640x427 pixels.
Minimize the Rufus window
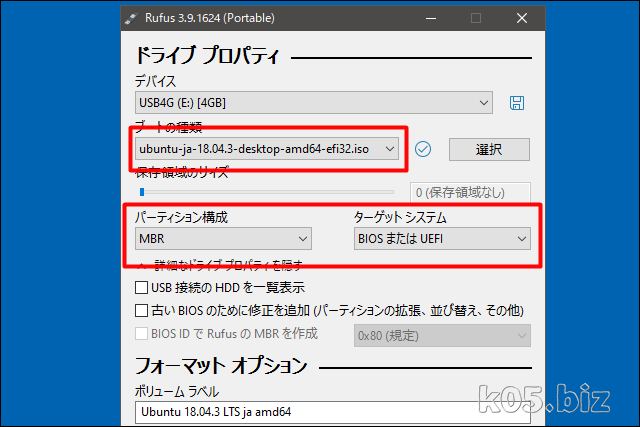(x=431, y=18)
